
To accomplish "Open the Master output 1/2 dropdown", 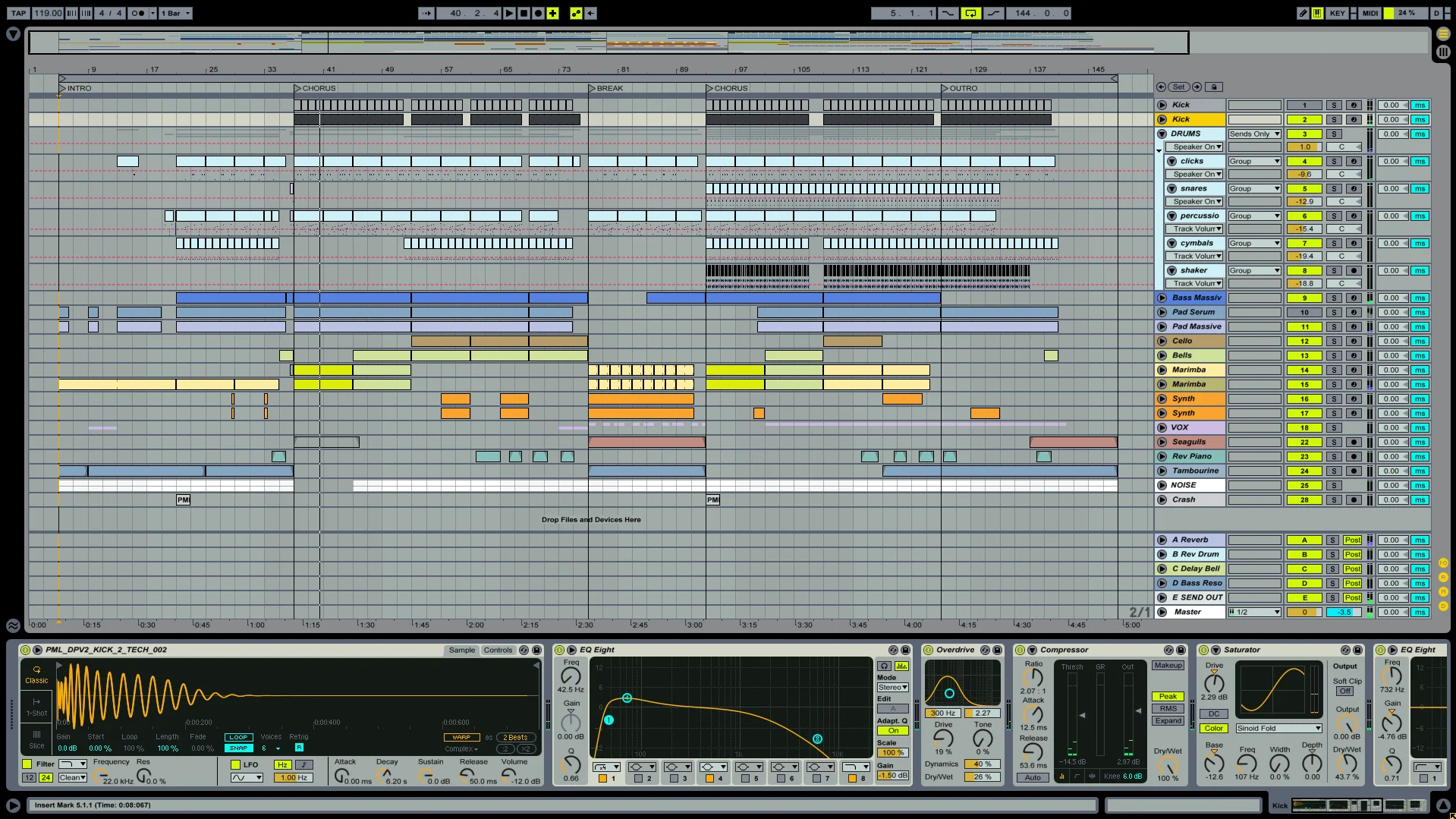I will point(1254,612).
